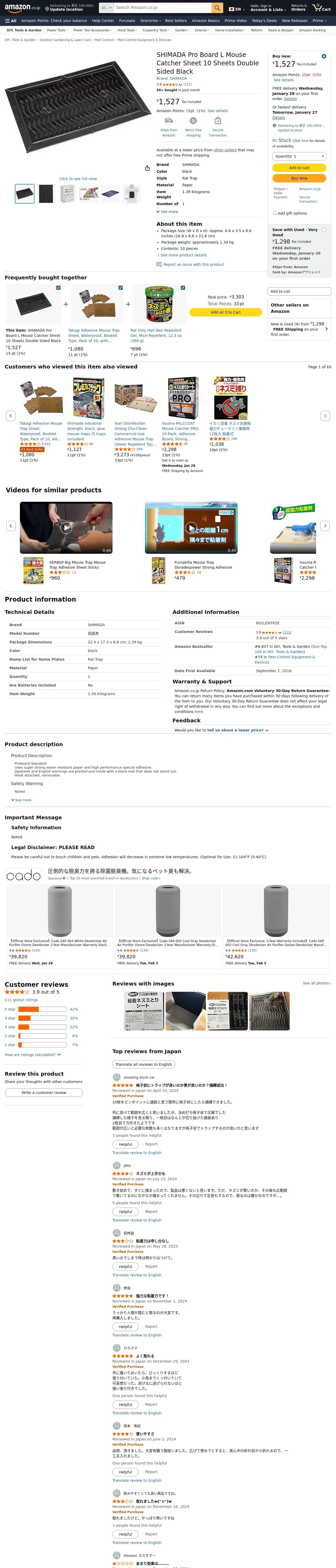Play the SERBSP mouse trap video

point(66,528)
